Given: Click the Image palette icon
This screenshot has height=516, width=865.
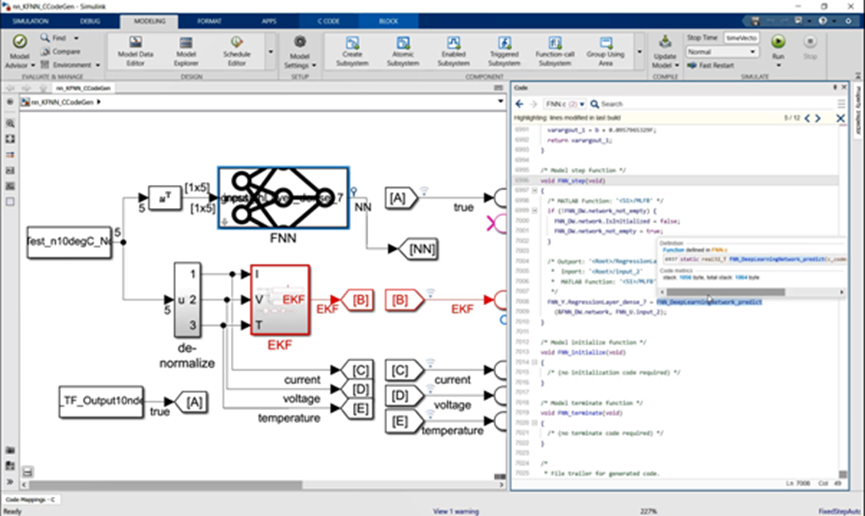Looking at the screenshot, I should 10,186.
